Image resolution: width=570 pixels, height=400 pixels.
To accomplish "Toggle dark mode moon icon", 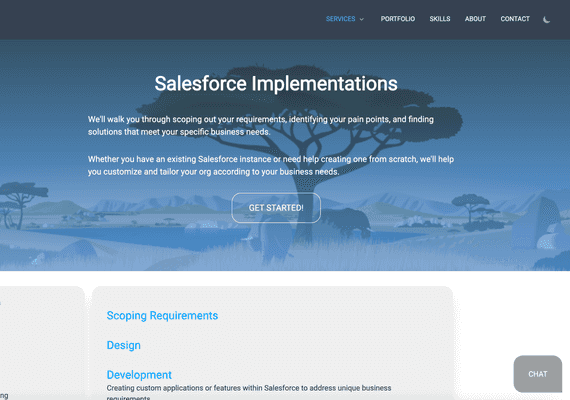I will tap(546, 20).
